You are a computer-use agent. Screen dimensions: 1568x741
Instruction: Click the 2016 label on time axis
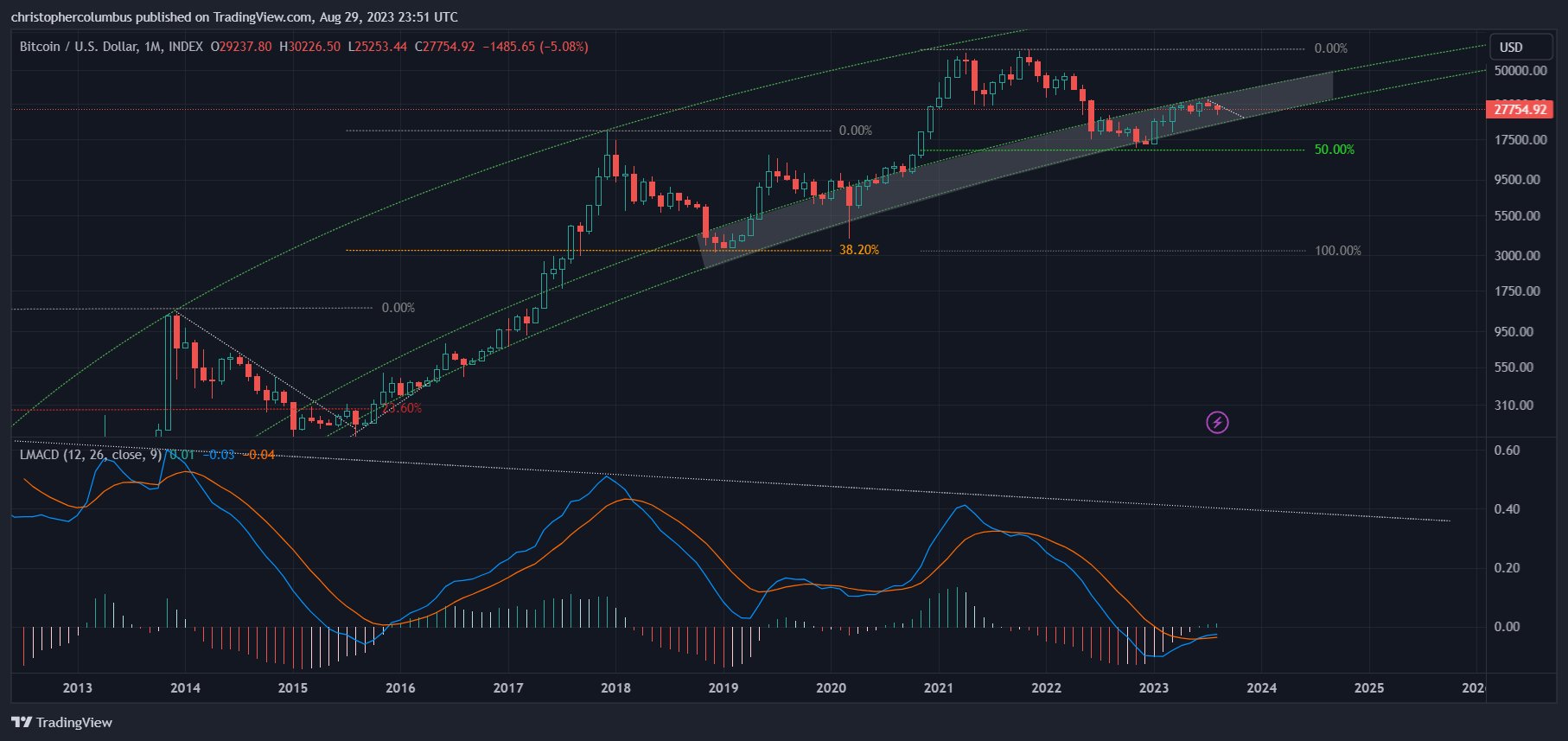pyautogui.click(x=400, y=688)
